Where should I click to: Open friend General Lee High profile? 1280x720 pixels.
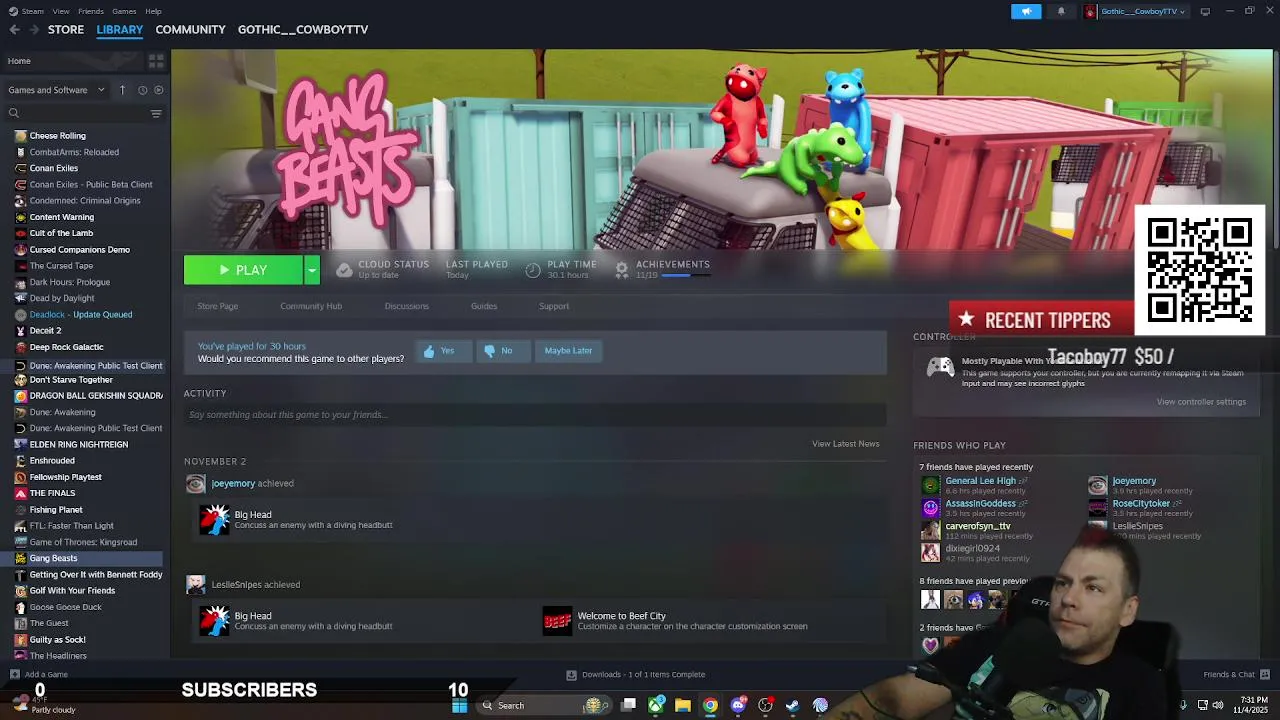[980, 481]
